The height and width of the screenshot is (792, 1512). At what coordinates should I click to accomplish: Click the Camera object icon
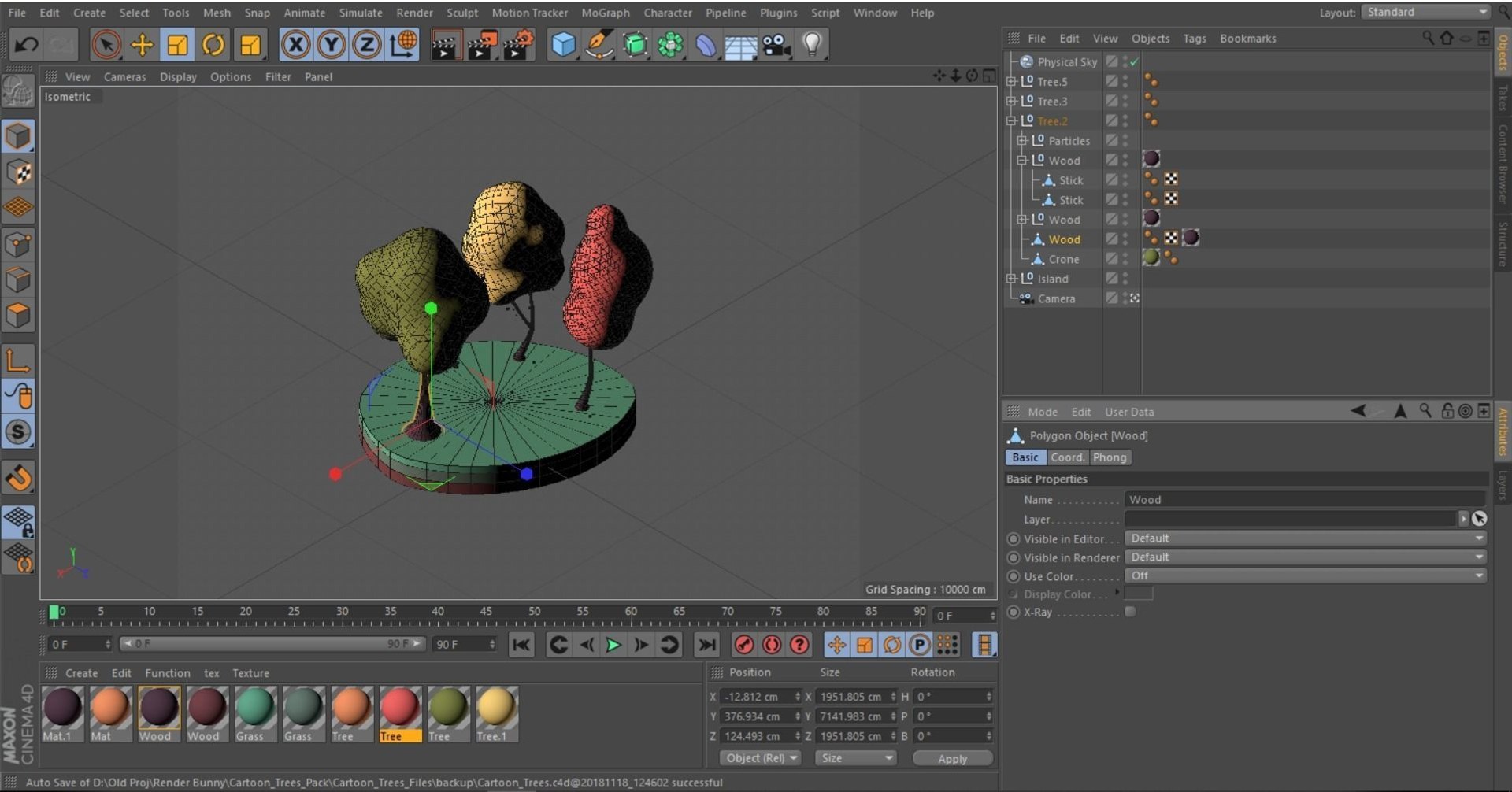776,45
